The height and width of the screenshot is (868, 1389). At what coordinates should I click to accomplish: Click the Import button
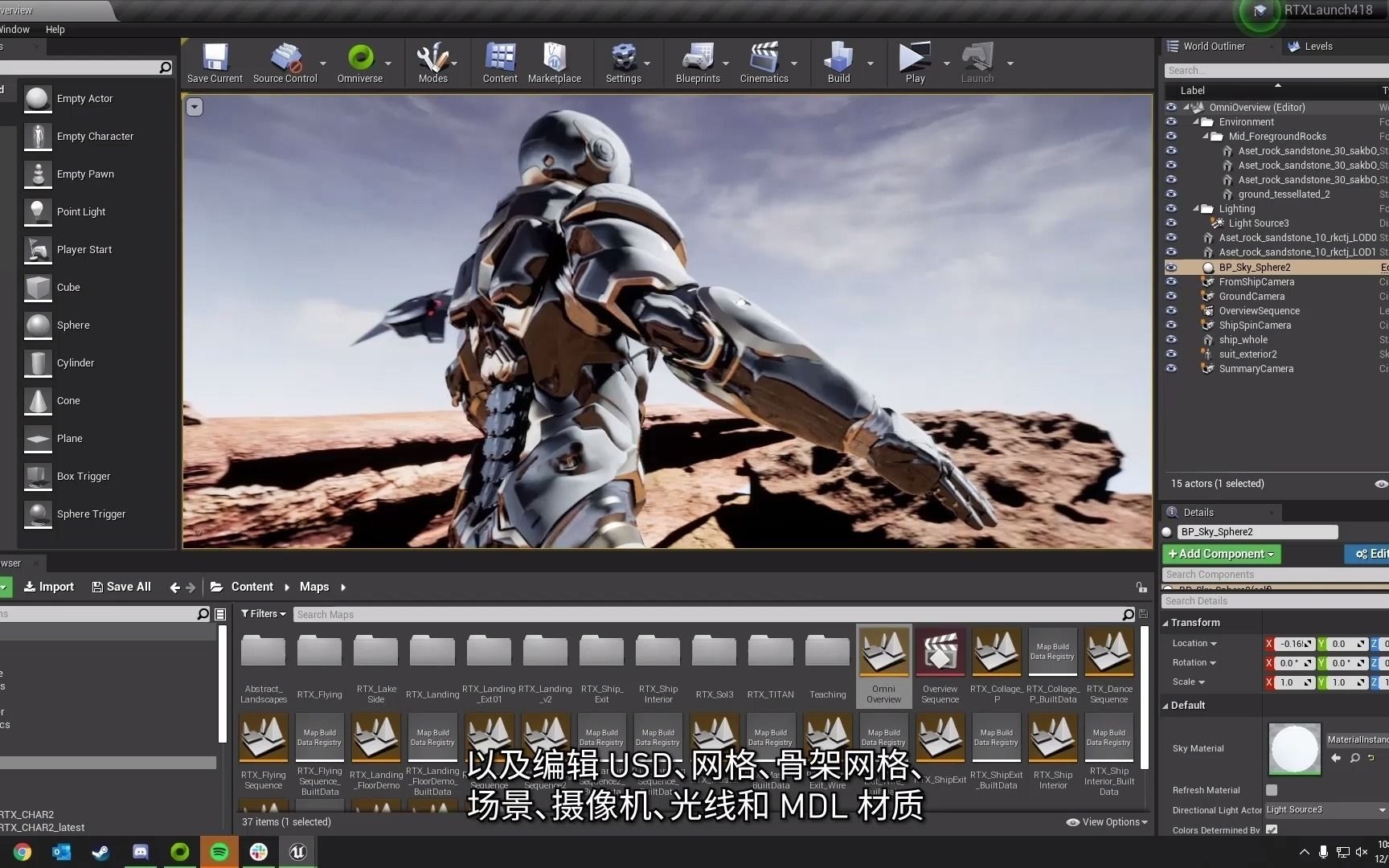point(49,588)
